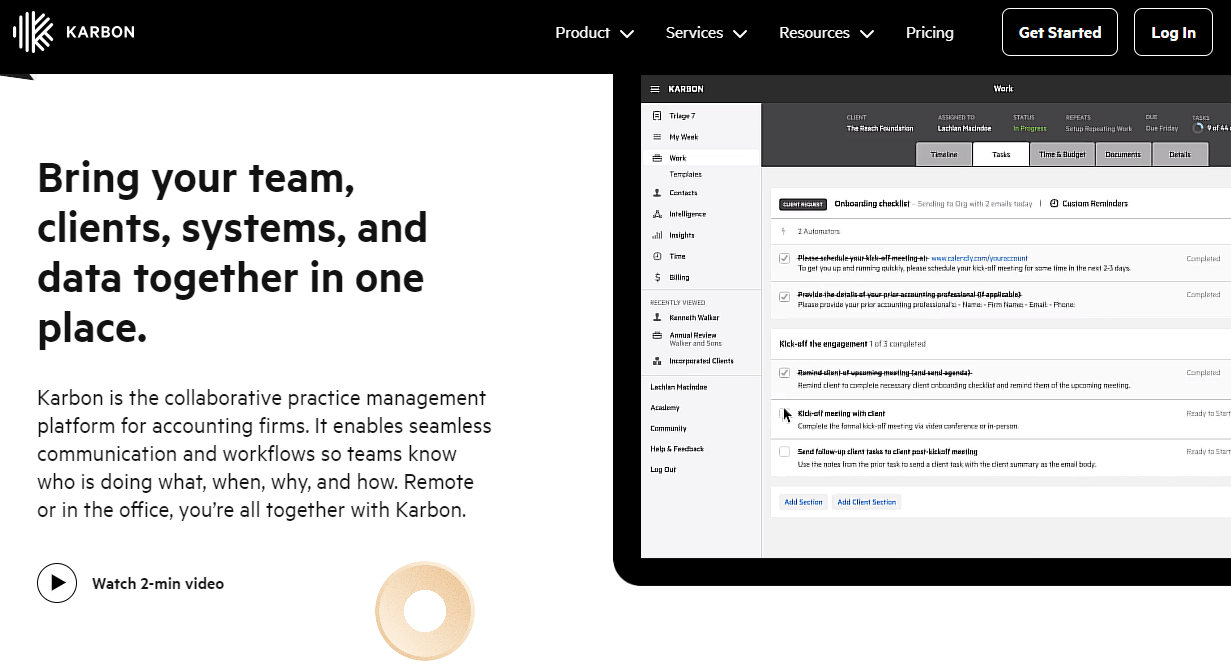Click the Insights bar chart icon
1231x669 pixels.
(x=657, y=235)
